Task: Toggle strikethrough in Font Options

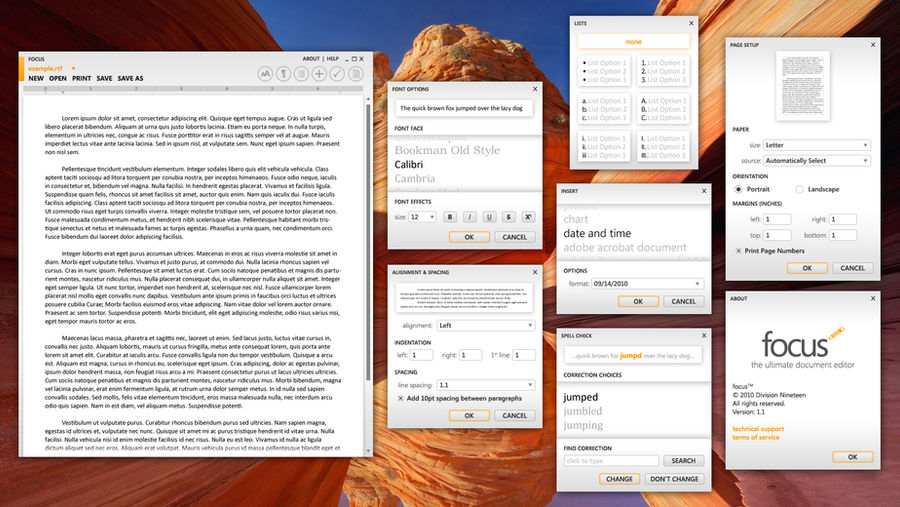Action: 509,217
